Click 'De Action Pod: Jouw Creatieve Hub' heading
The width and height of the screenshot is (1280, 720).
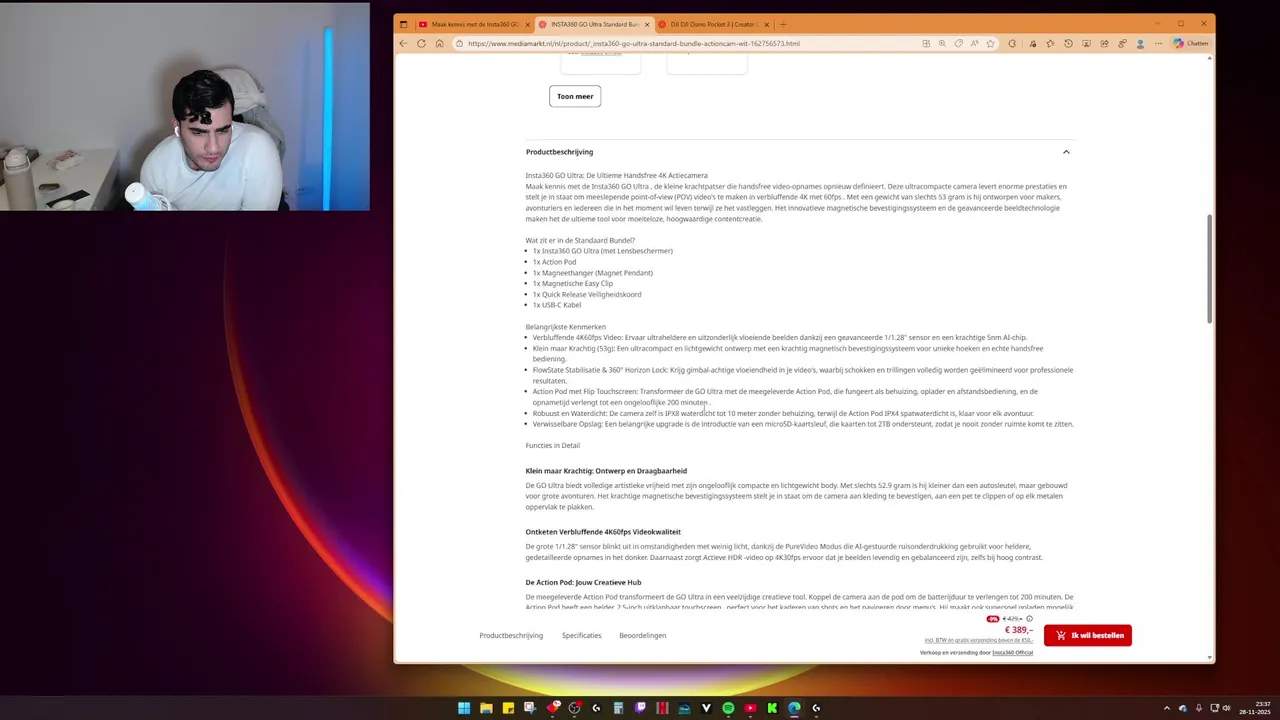point(583,582)
